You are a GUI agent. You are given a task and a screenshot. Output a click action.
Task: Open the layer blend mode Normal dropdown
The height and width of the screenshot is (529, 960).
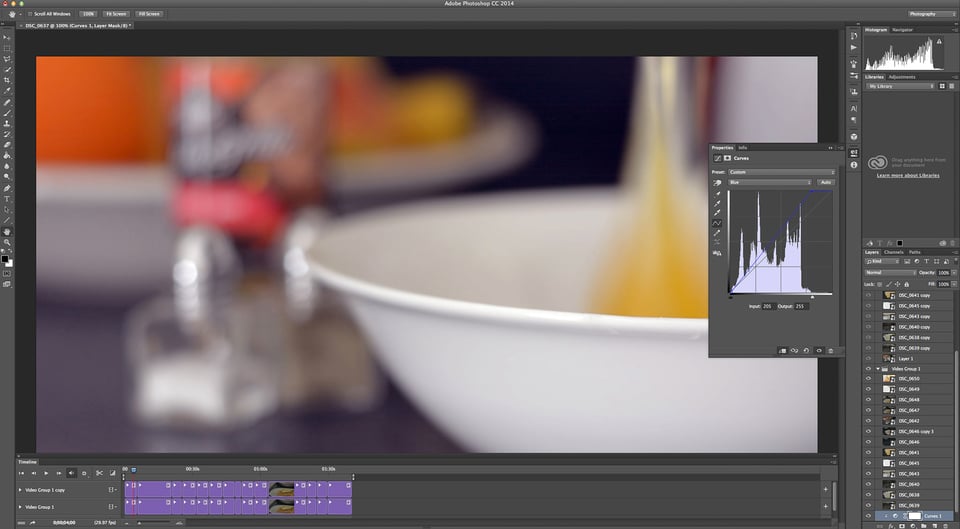click(x=890, y=272)
